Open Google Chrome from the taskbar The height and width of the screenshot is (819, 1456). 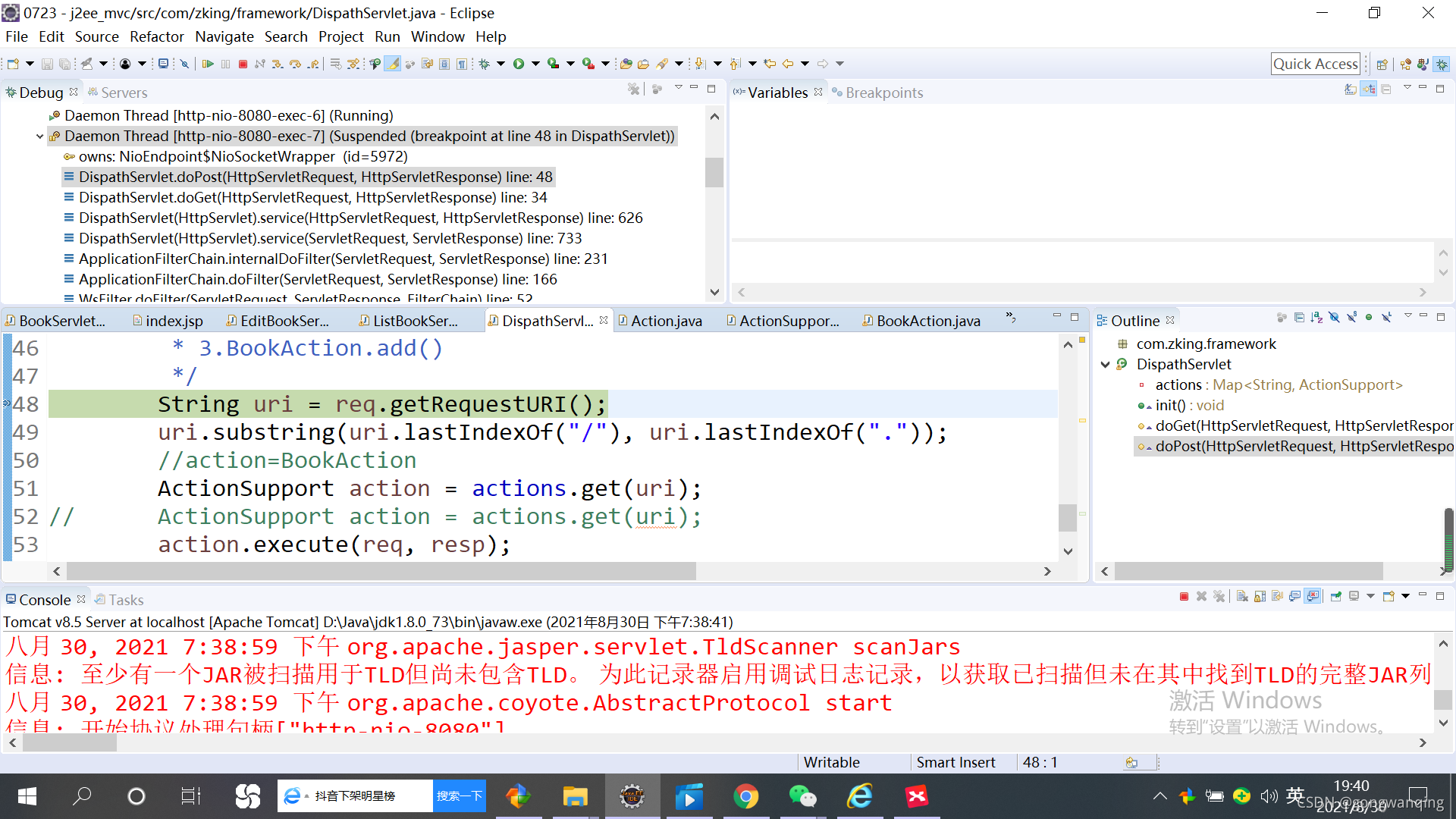[745, 796]
